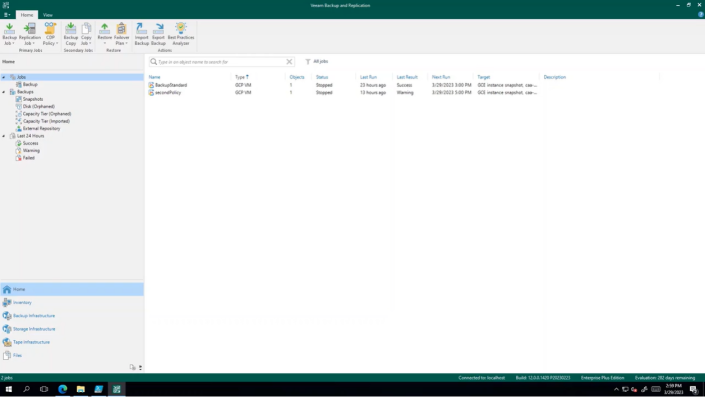Click the Import Backup ribbon icon
Screen dimensions: 705x397
pos(141,34)
